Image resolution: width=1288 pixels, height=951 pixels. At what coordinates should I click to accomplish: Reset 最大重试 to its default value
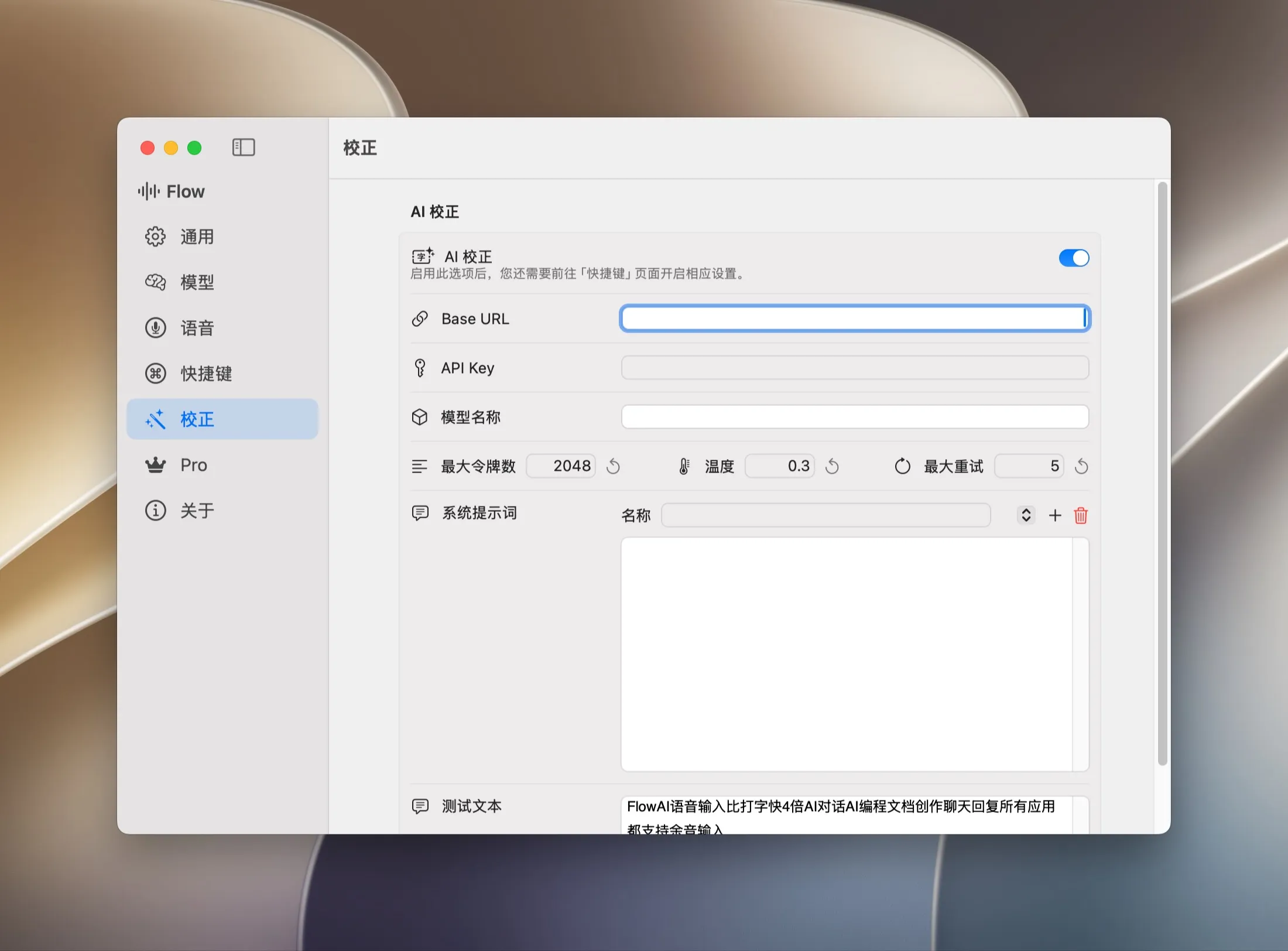click(x=1081, y=467)
